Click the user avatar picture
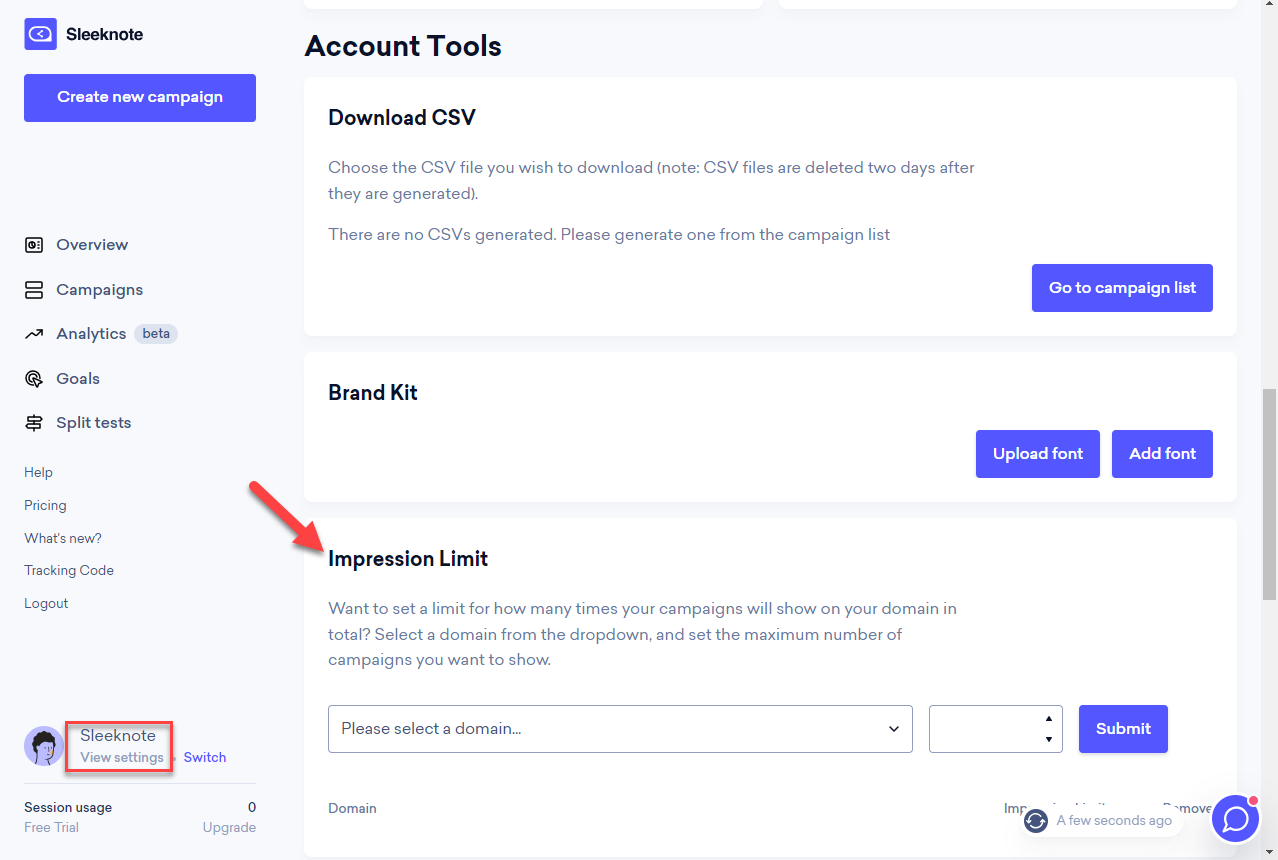 [x=44, y=746]
